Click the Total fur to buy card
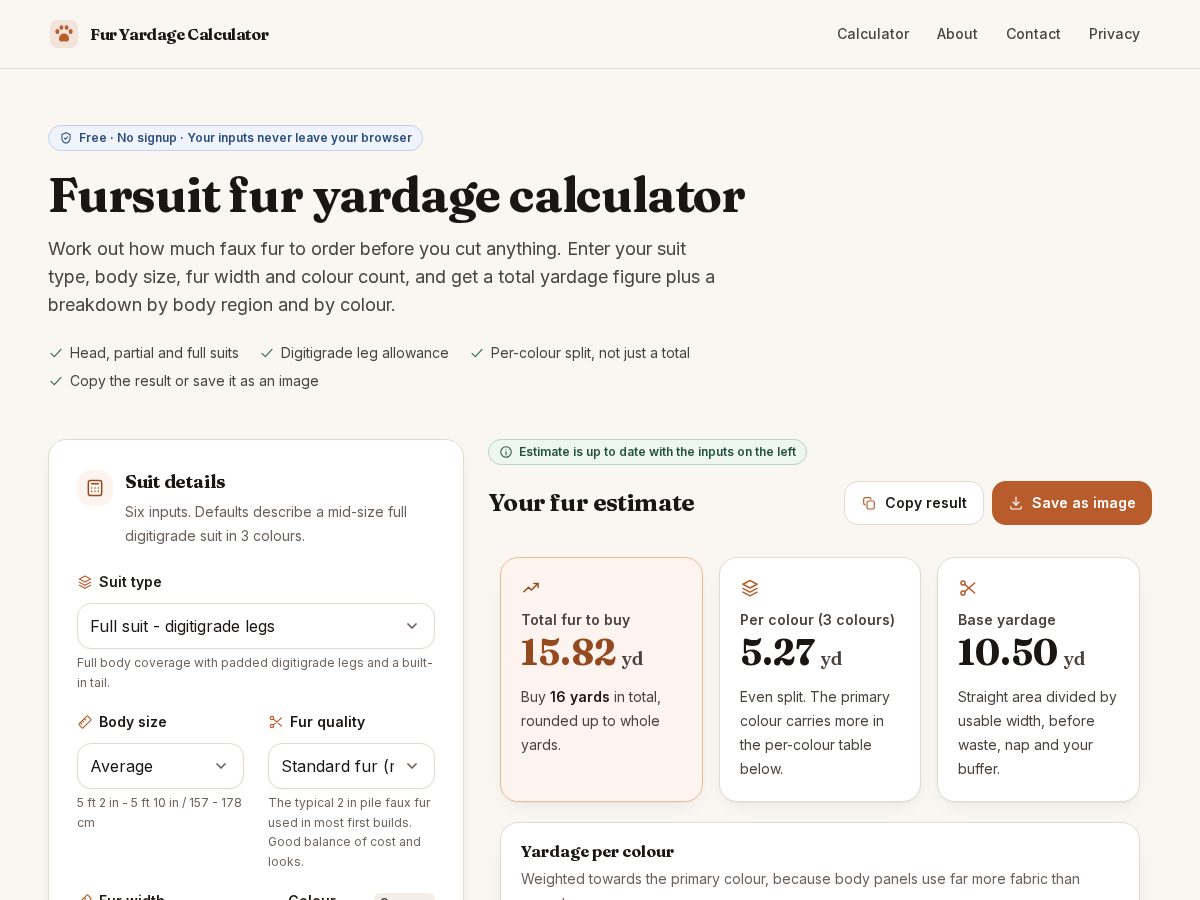The height and width of the screenshot is (900, 1200). click(x=601, y=679)
